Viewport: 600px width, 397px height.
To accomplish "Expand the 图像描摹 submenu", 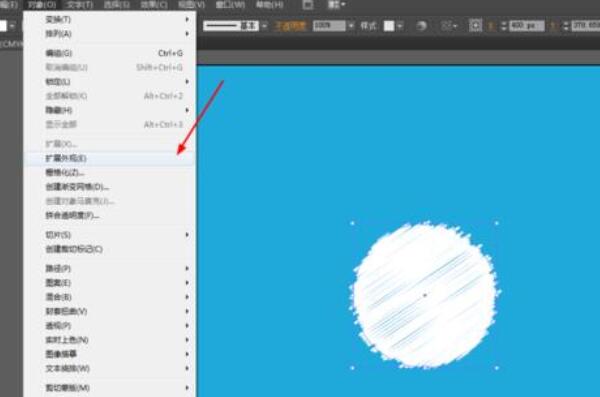I will click(110, 354).
